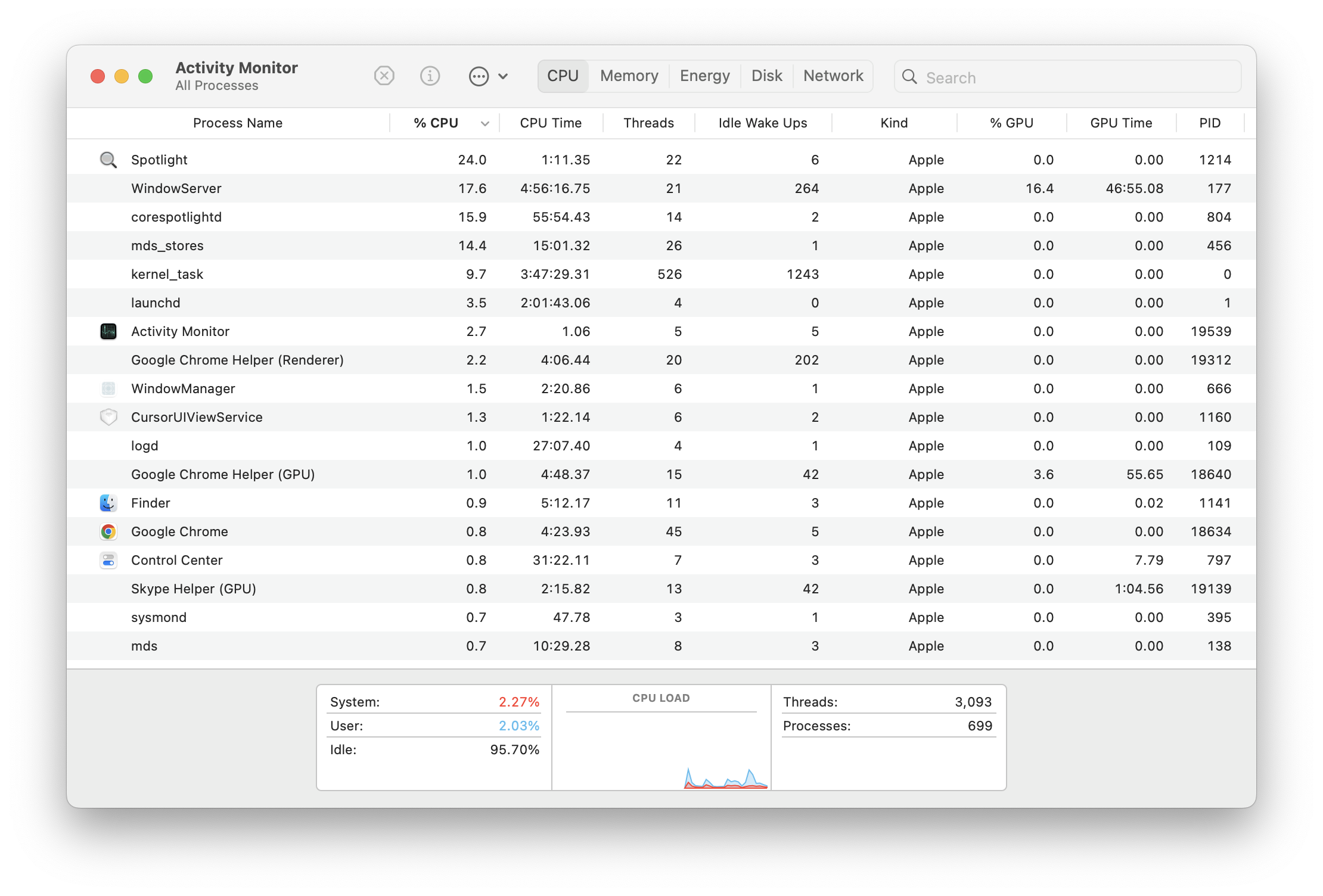Viewport: 1323px width, 896px height.
Task: Select the Activity Monitor process icon
Action: [x=108, y=331]
